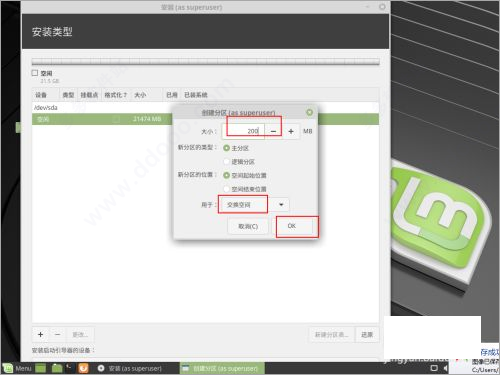Cancel the create partition dialog with 取消(C)

click(248, 227)
